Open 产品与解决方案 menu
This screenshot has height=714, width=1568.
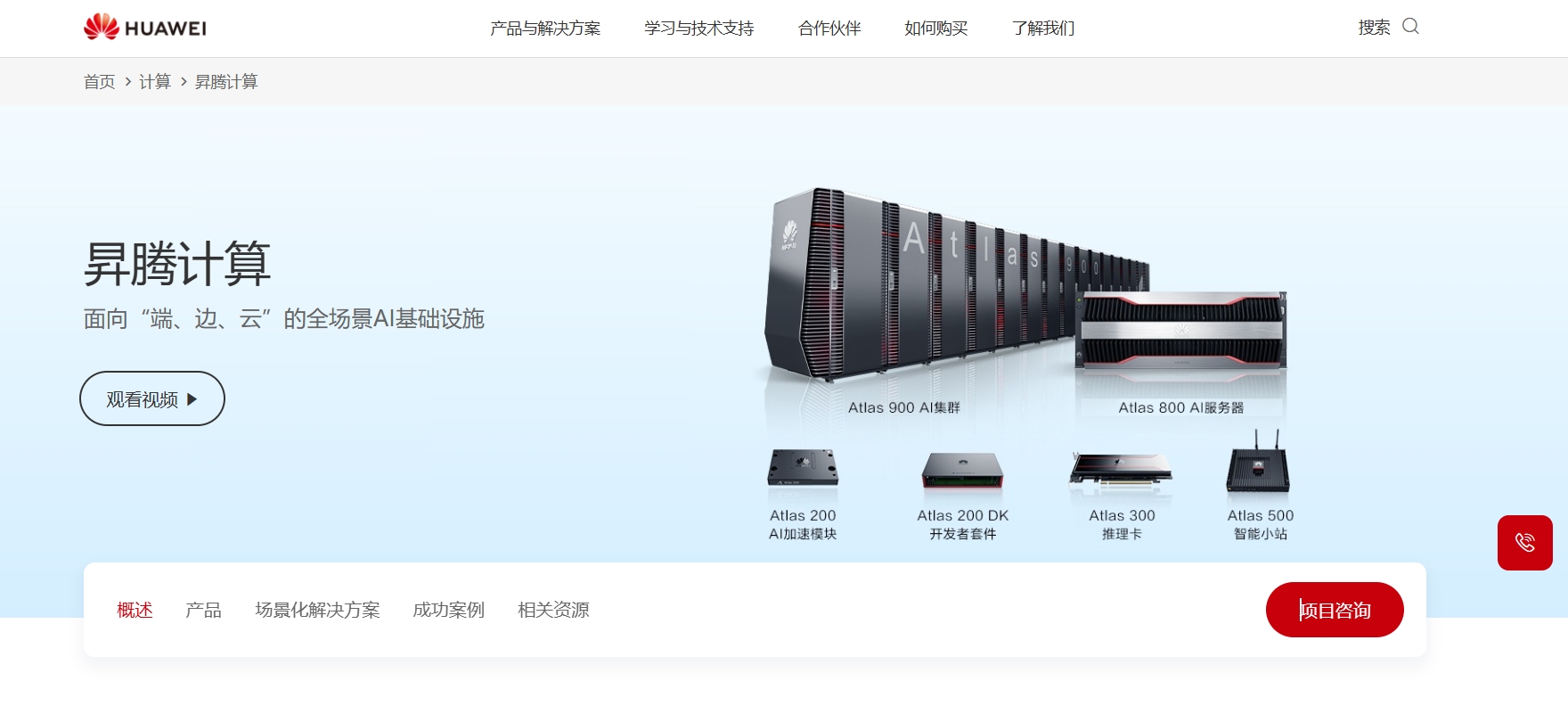[545, 29]
